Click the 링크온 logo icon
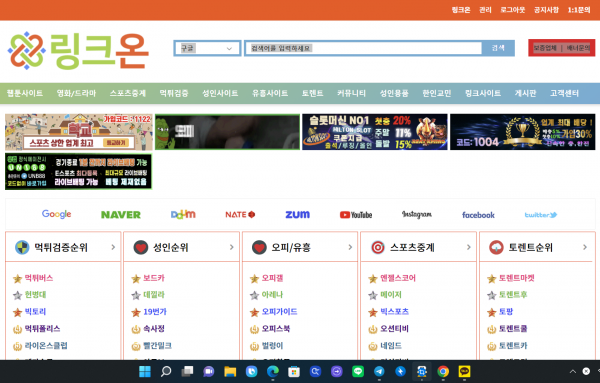 pyautogui.click(x=26, y=51)
